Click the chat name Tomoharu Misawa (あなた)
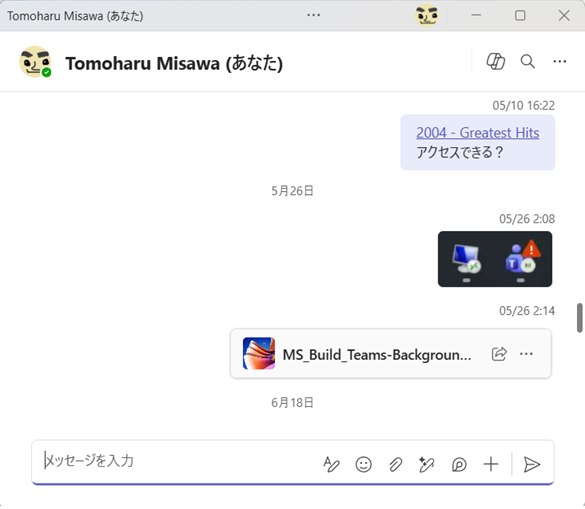Screen dimensions: 585x509 coord(174,63)
